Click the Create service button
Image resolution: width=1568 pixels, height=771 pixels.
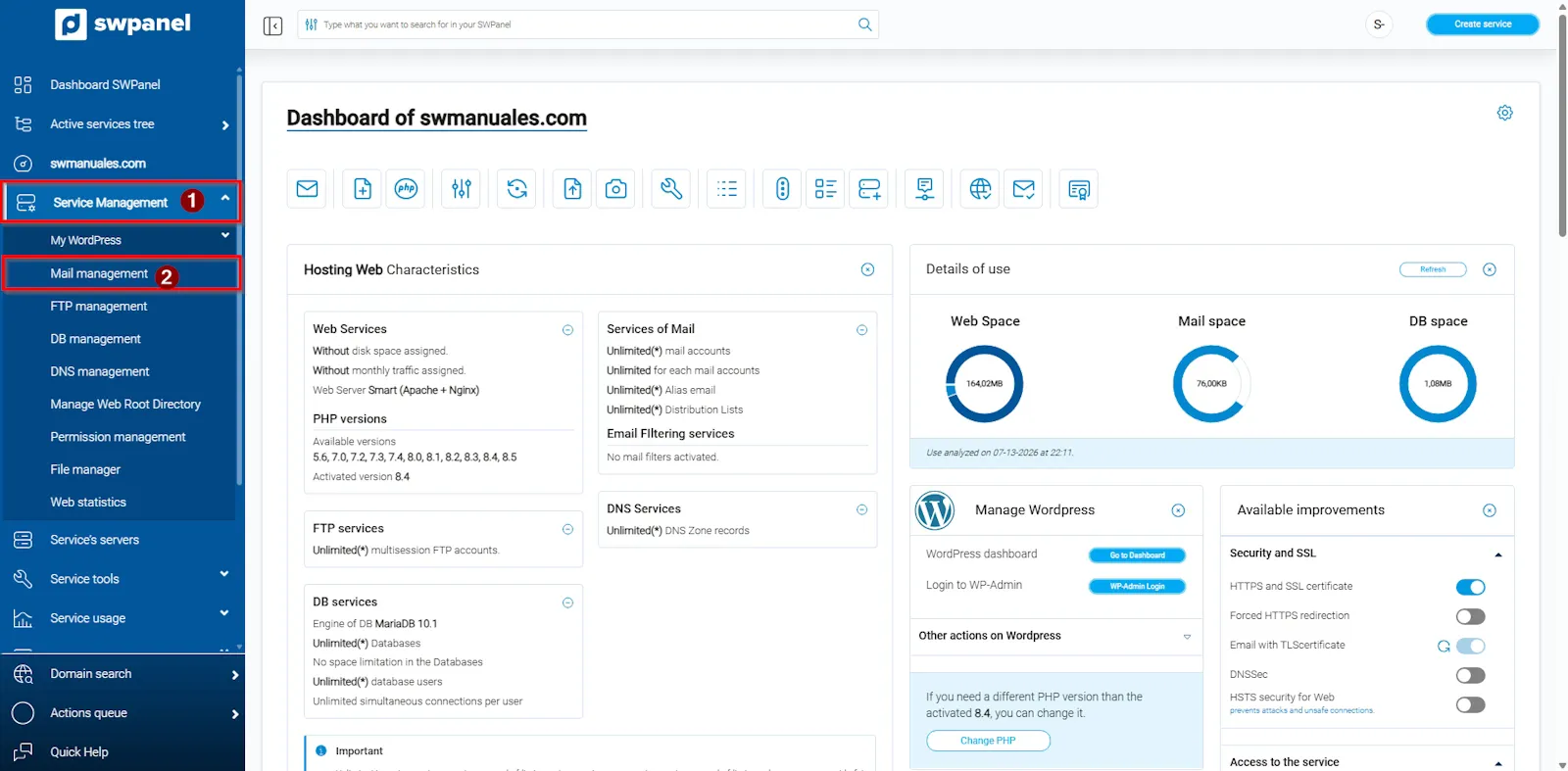pyautogui.click(x=1482, y=24)
